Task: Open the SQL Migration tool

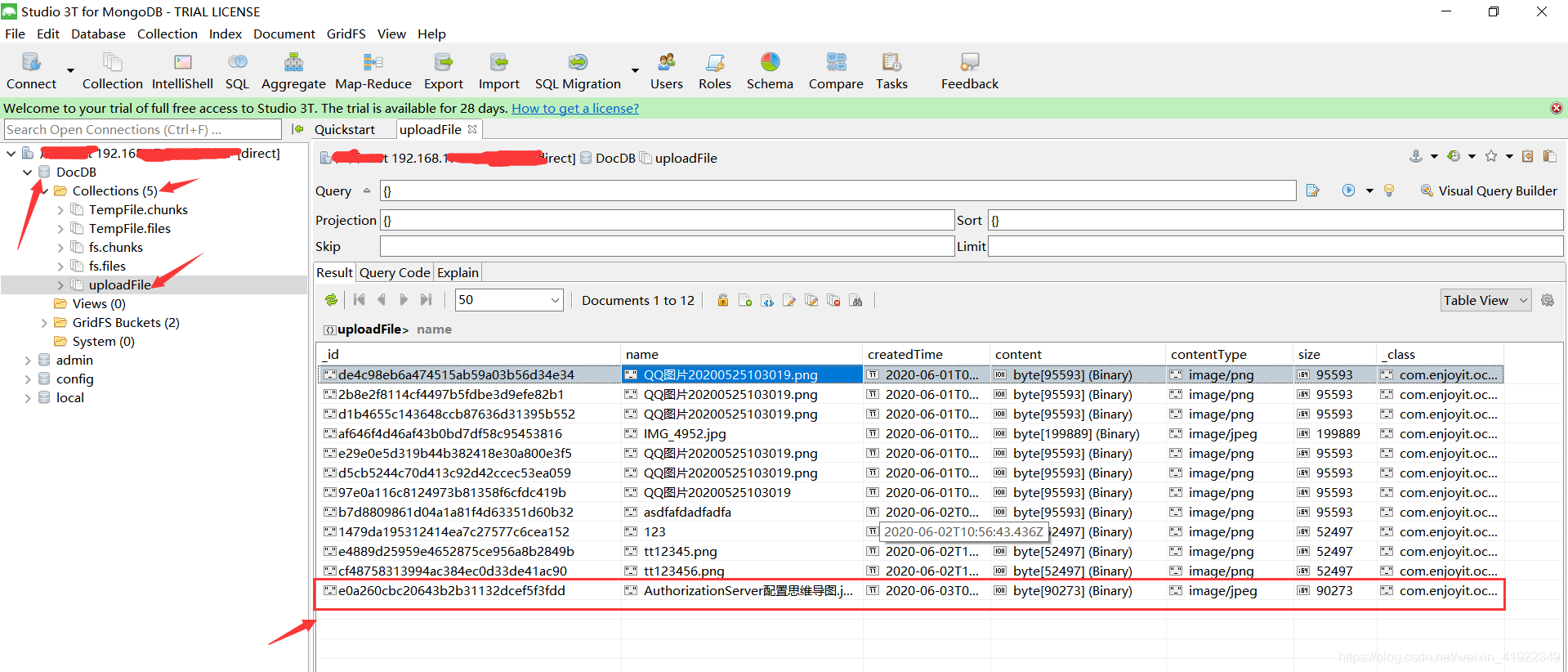Action: 578,71
